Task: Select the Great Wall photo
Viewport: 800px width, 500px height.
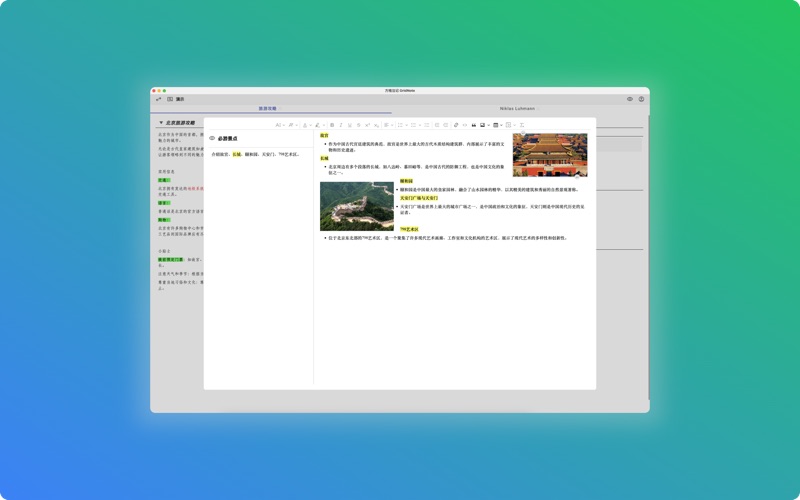Action: [357, 205]
